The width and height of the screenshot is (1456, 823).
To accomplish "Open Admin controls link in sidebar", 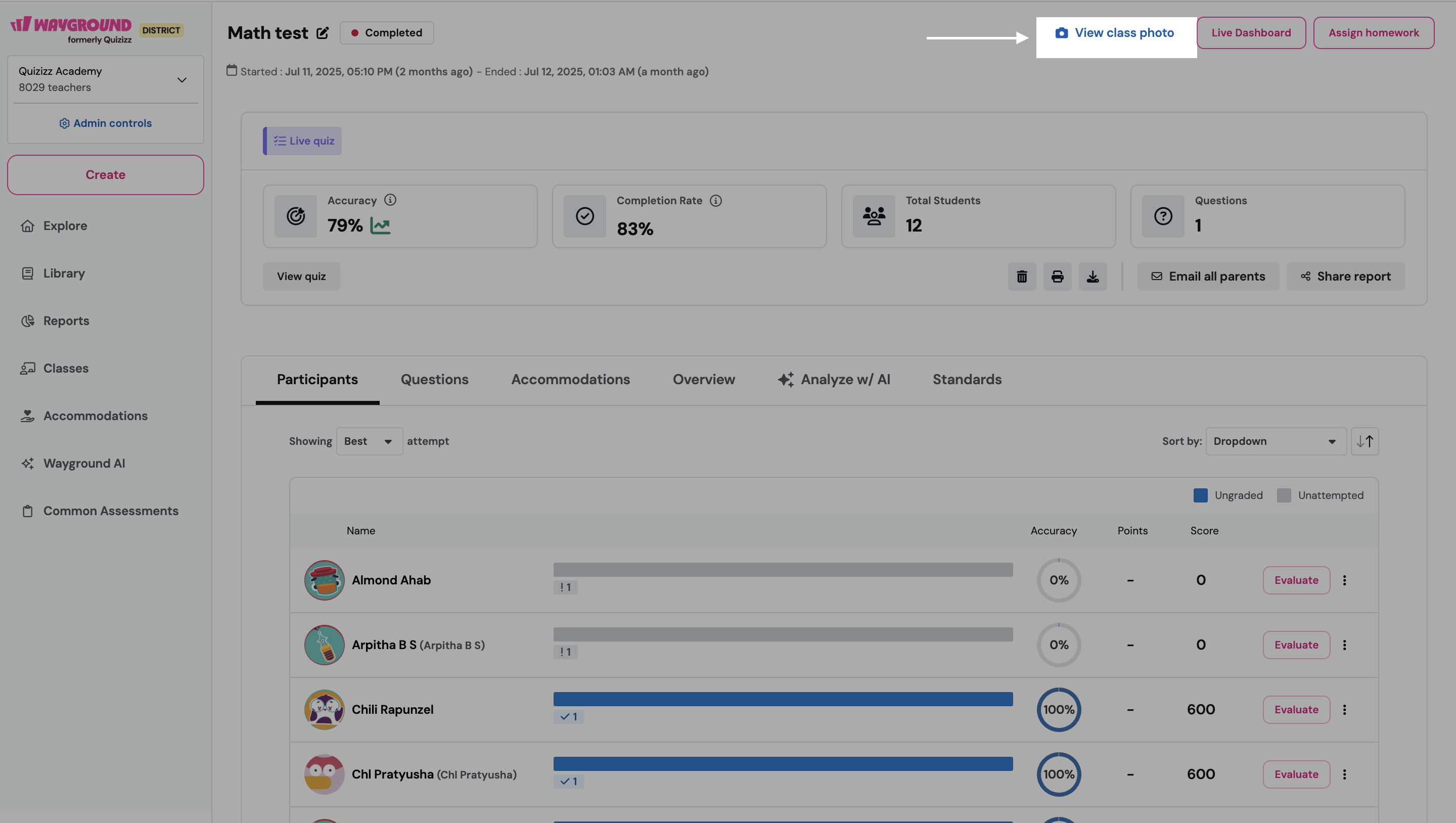I will (x=106, y=123).
